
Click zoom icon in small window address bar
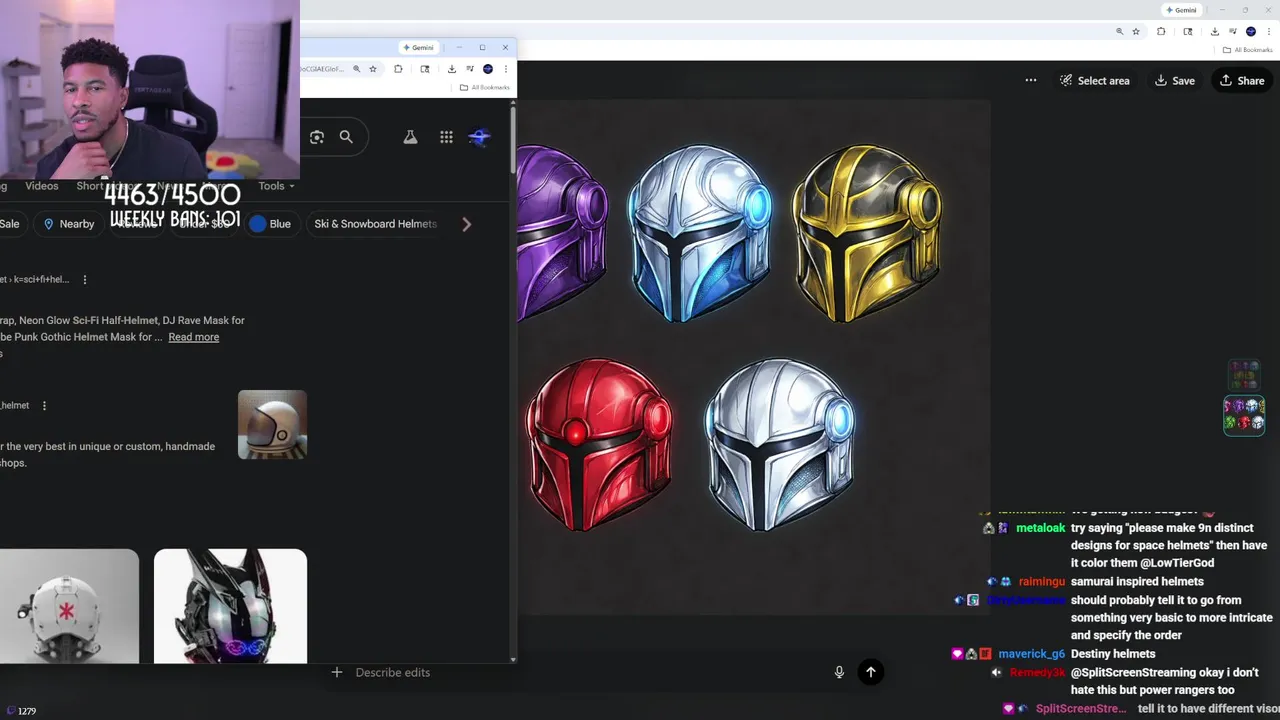pos(356,69)
